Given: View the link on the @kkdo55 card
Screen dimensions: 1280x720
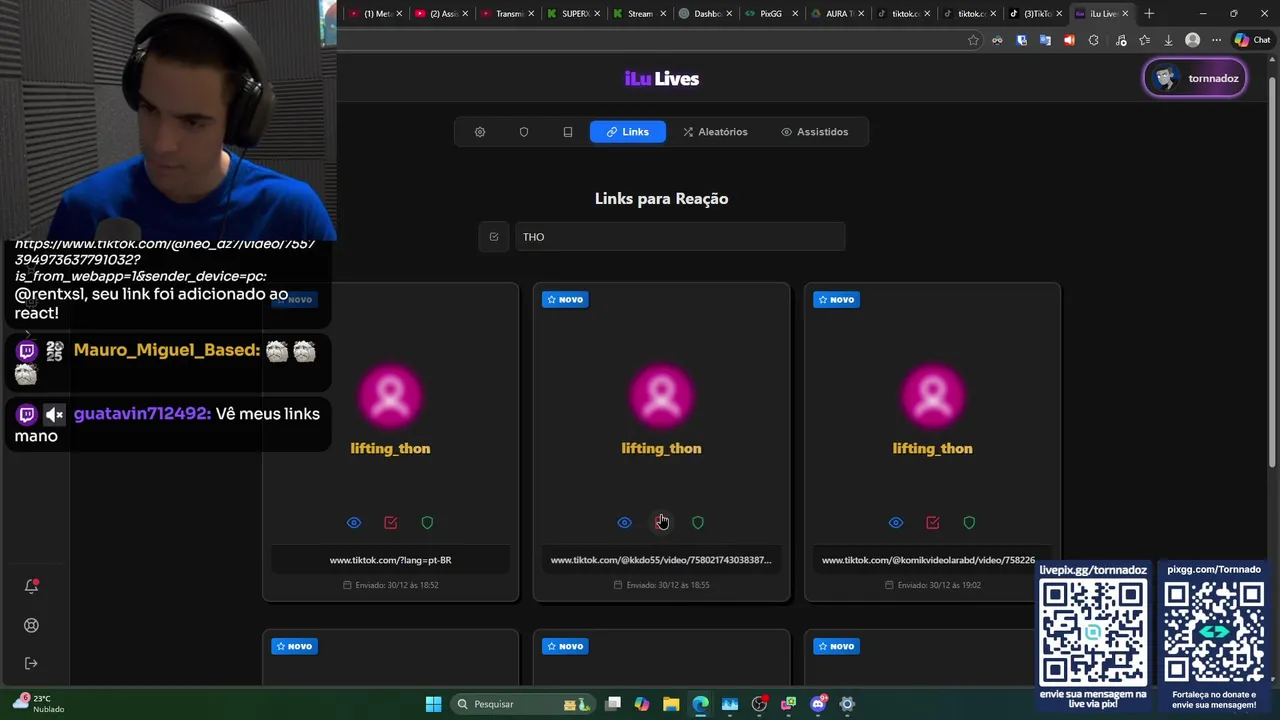Looking at the screenshot, I should click(x=625, y=523).
